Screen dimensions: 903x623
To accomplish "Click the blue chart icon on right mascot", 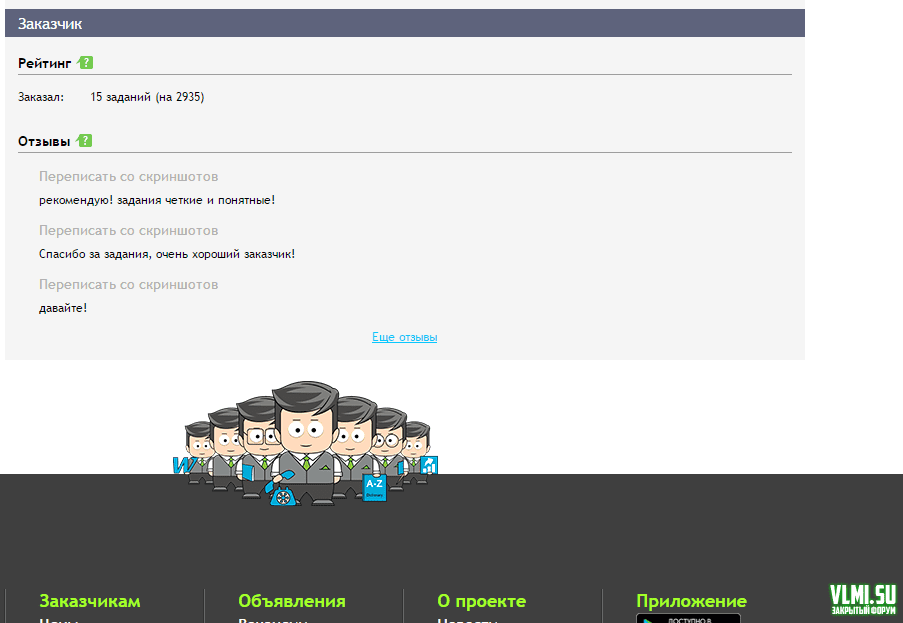I will point(429,465).
